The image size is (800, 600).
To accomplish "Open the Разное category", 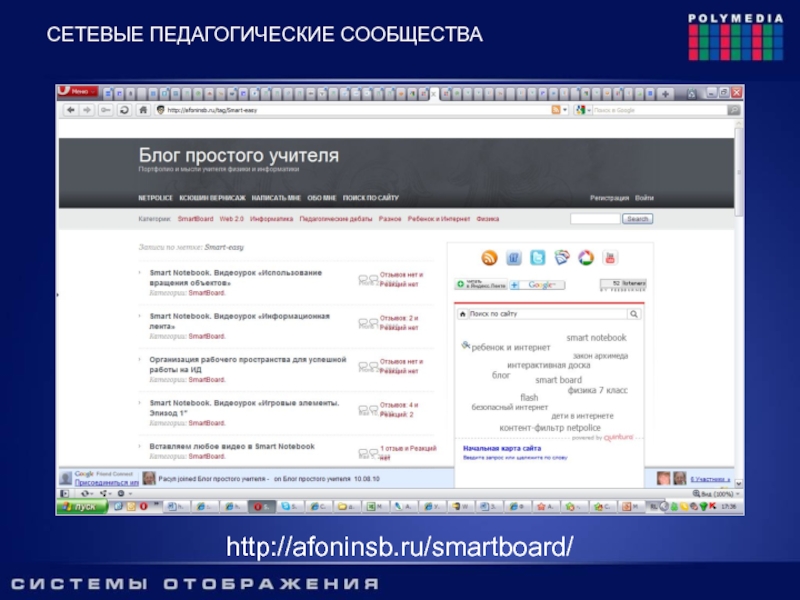I will (390, 219).
